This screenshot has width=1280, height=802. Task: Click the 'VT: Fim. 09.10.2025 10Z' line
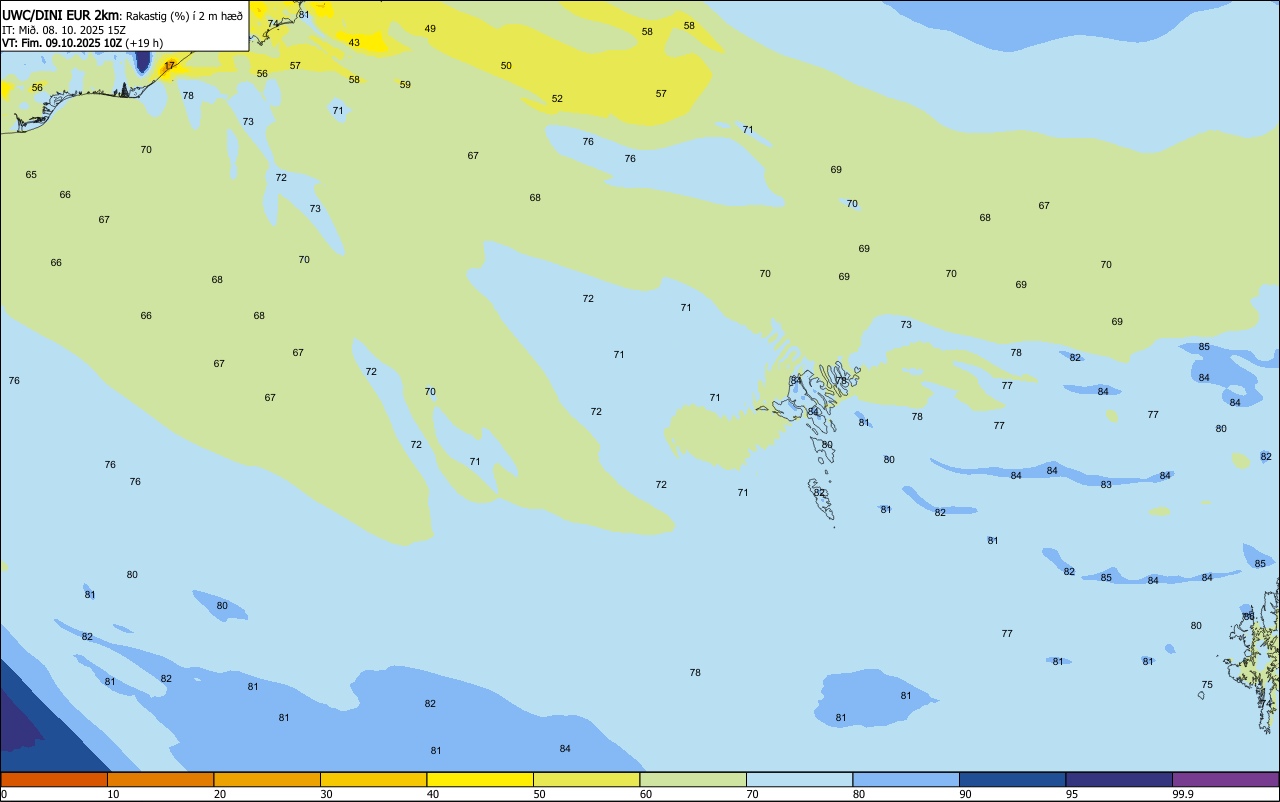pyautogui.click(x=61, y=43)
